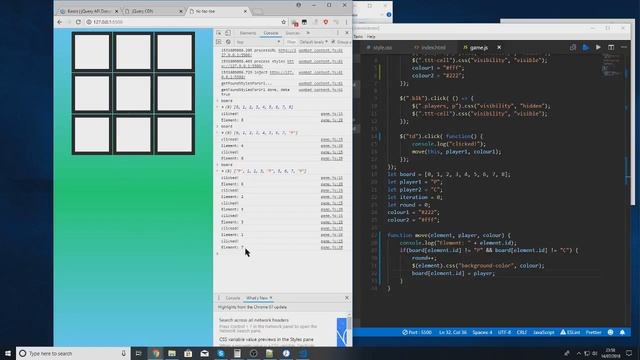Screen dimensions: 640x360
Task: Activate the DevTools inspect element picker
Action: point(219,33)
